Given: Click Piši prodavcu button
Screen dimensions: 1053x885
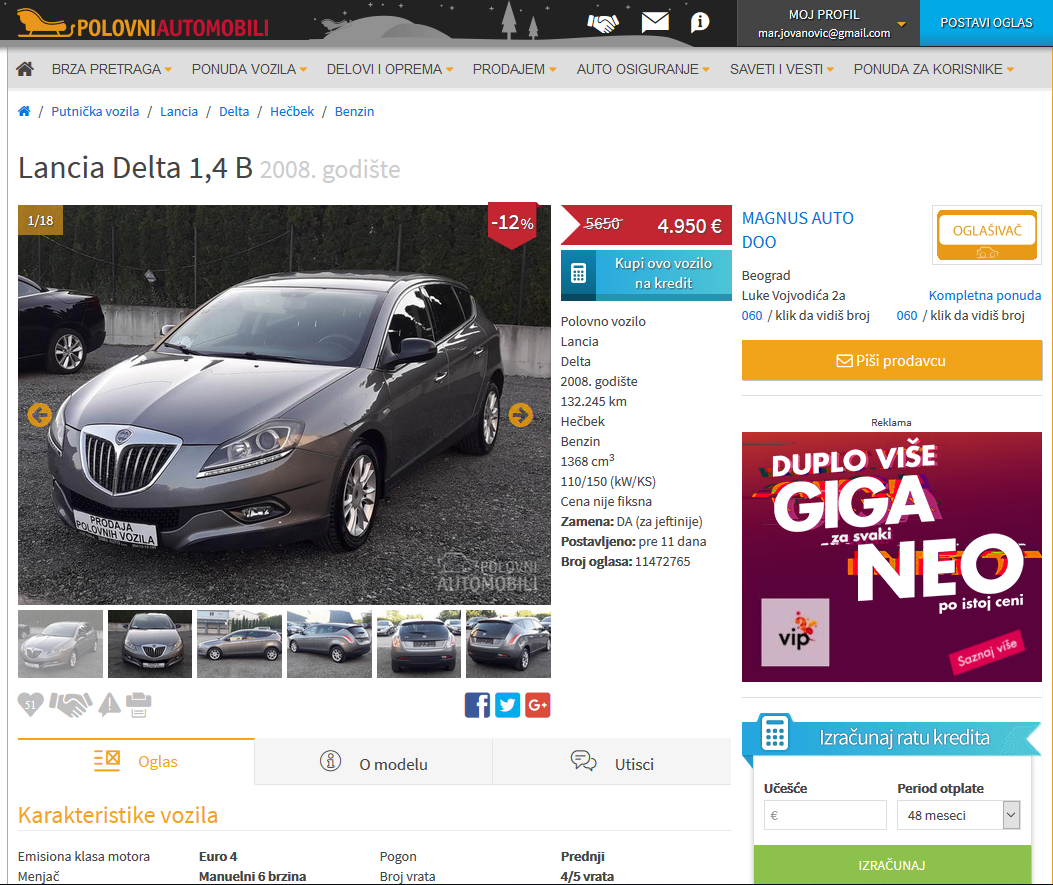Looking at the screenshot, I should pyautogui.click(x=892, y=361).
